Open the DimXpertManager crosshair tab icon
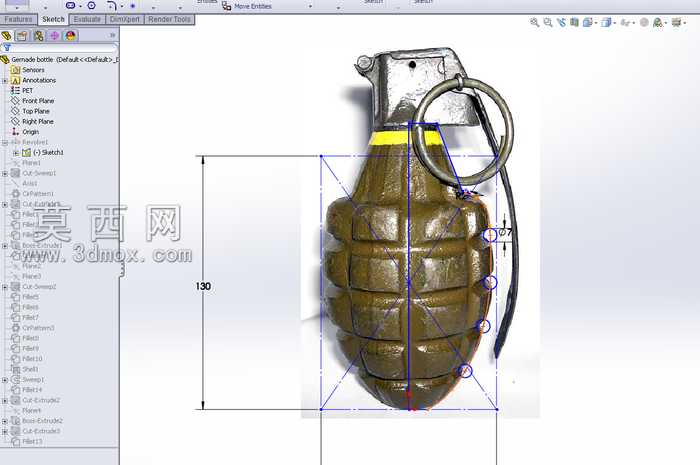The height and width of the screenshot is (465, 700). coord(54,36)
